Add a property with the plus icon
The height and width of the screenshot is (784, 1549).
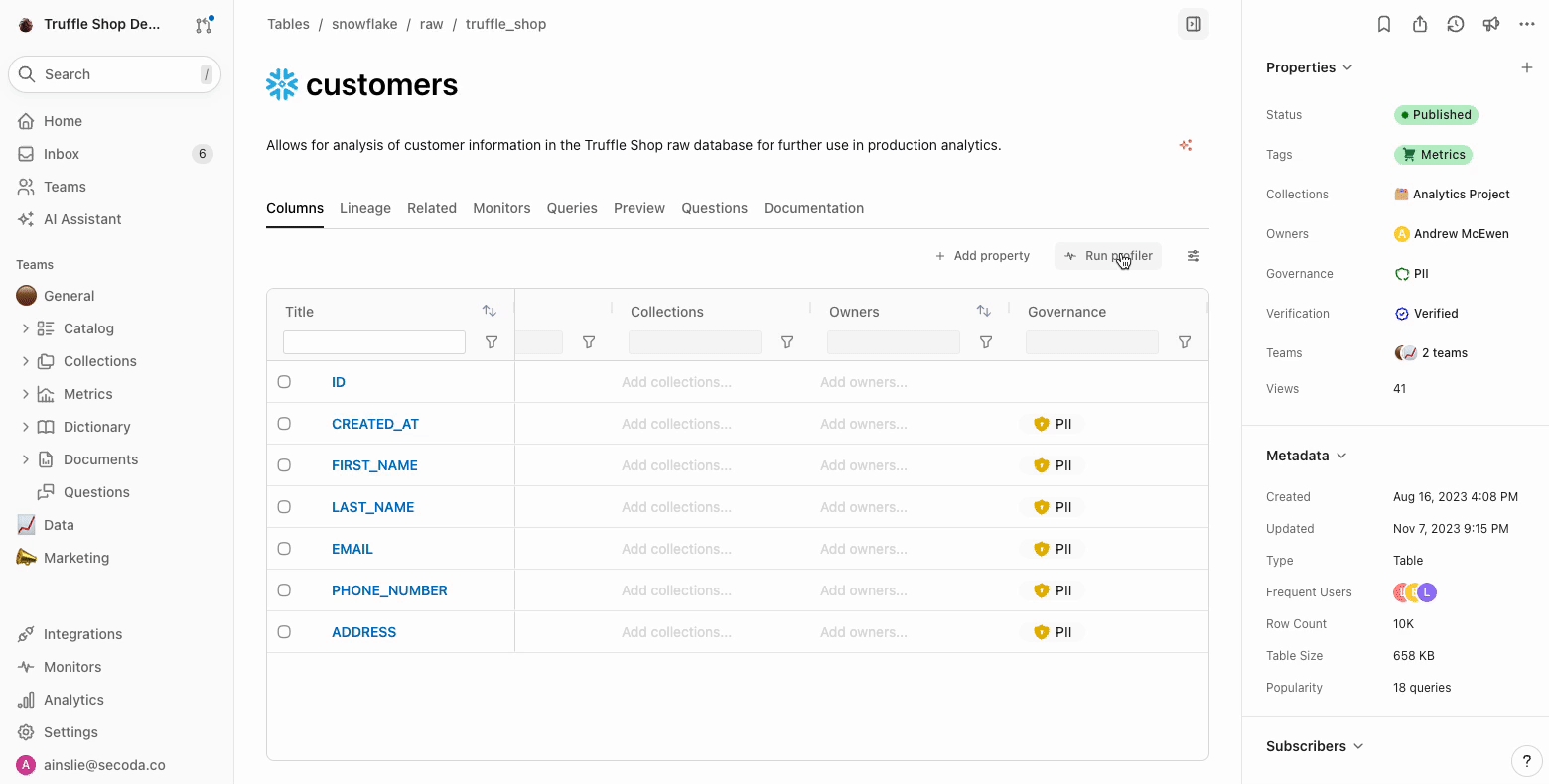pyautogui.click(x=1527, y=67)
